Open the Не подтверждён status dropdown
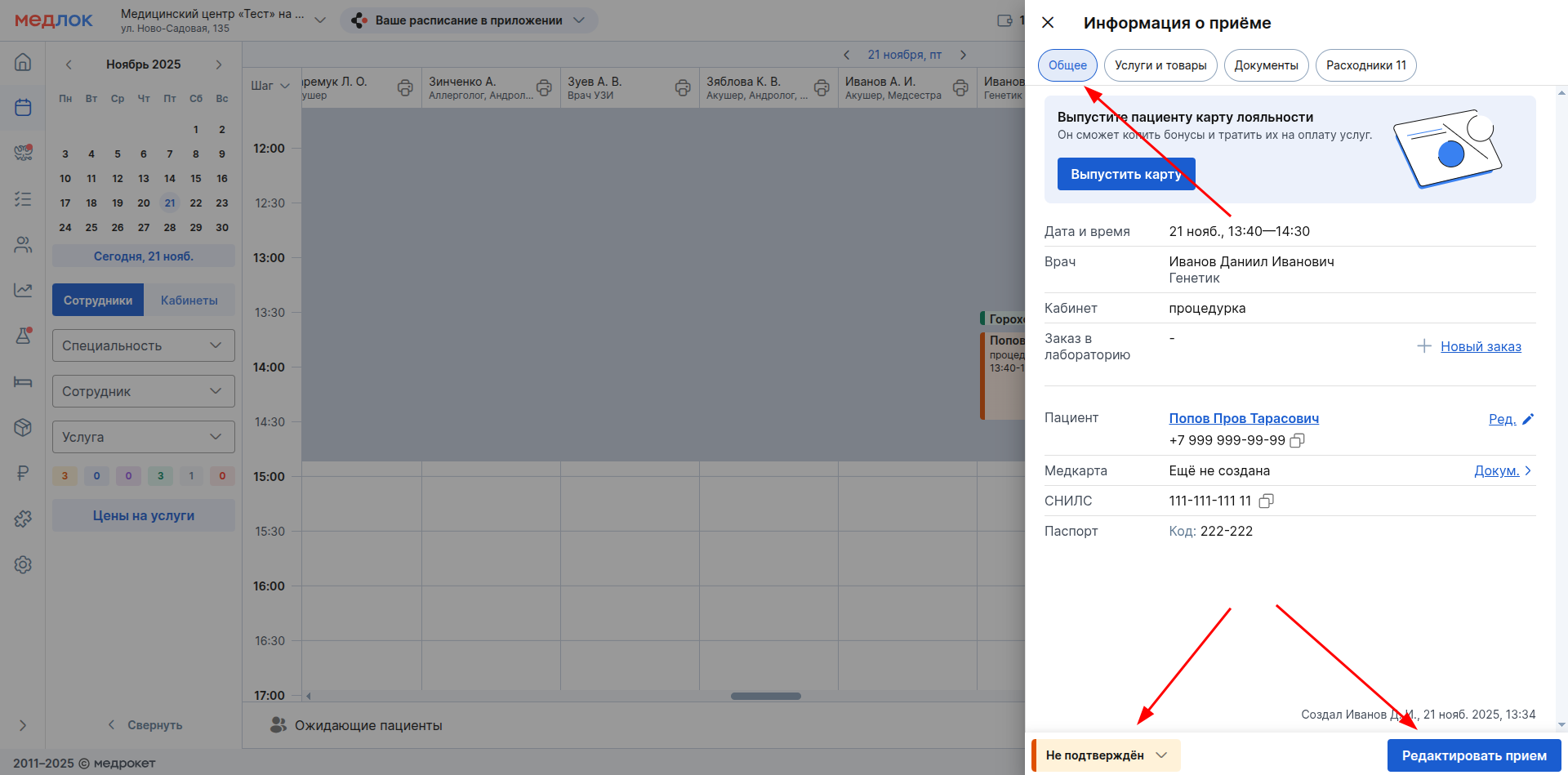Screen dimensions: 1568x775 tap(1106, 755)
